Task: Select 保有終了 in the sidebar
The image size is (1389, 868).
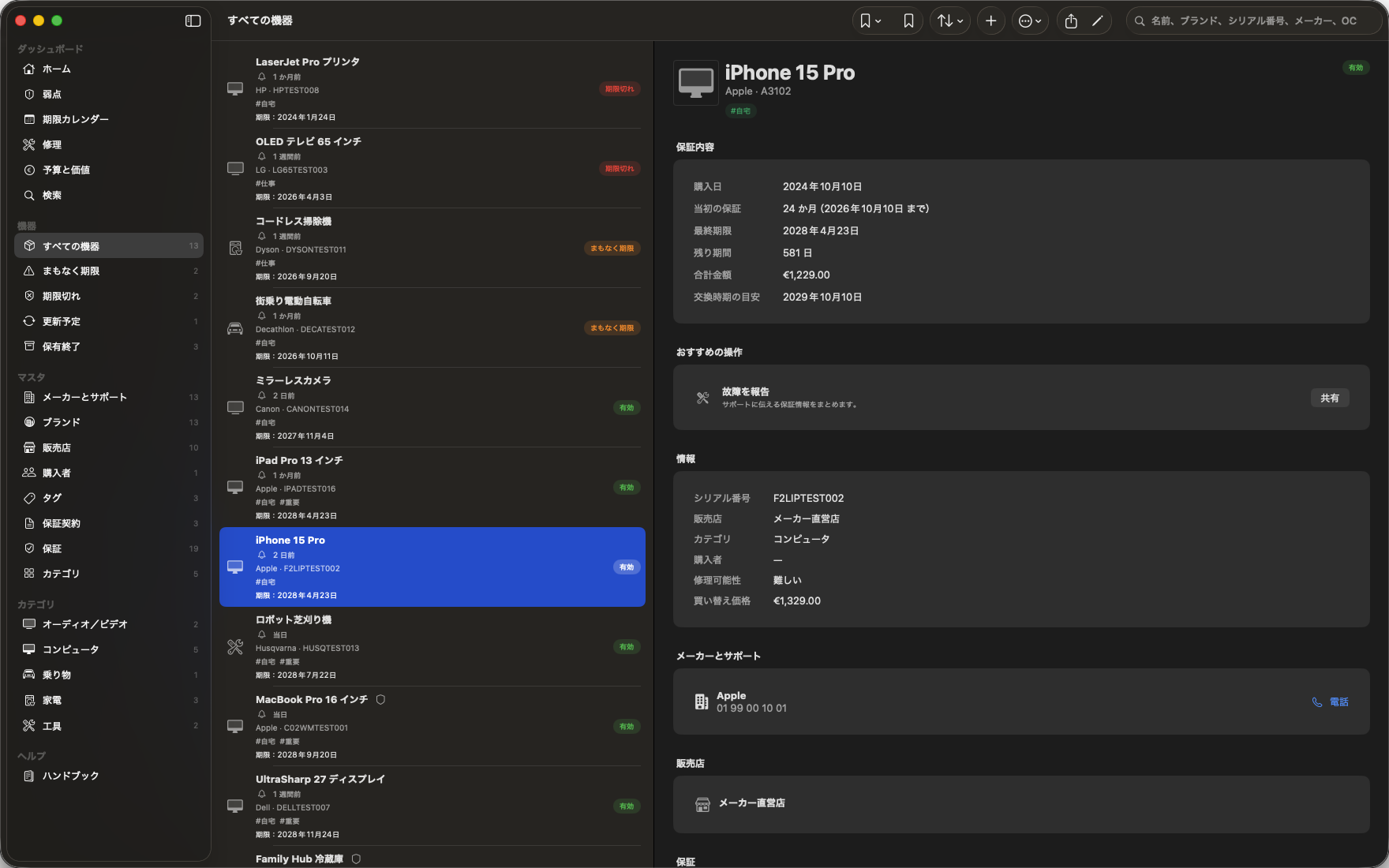Action: point(109,347)
